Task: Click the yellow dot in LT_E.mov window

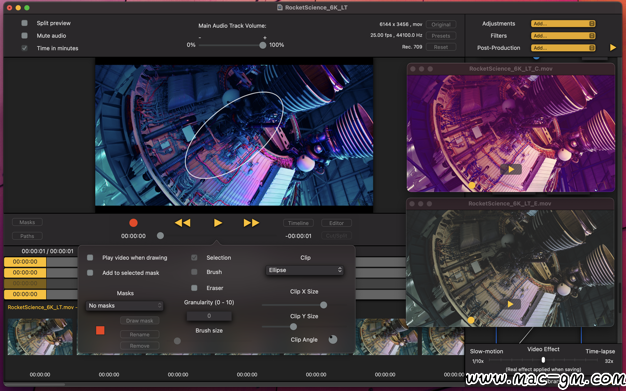Action: (x=471, y=320)
